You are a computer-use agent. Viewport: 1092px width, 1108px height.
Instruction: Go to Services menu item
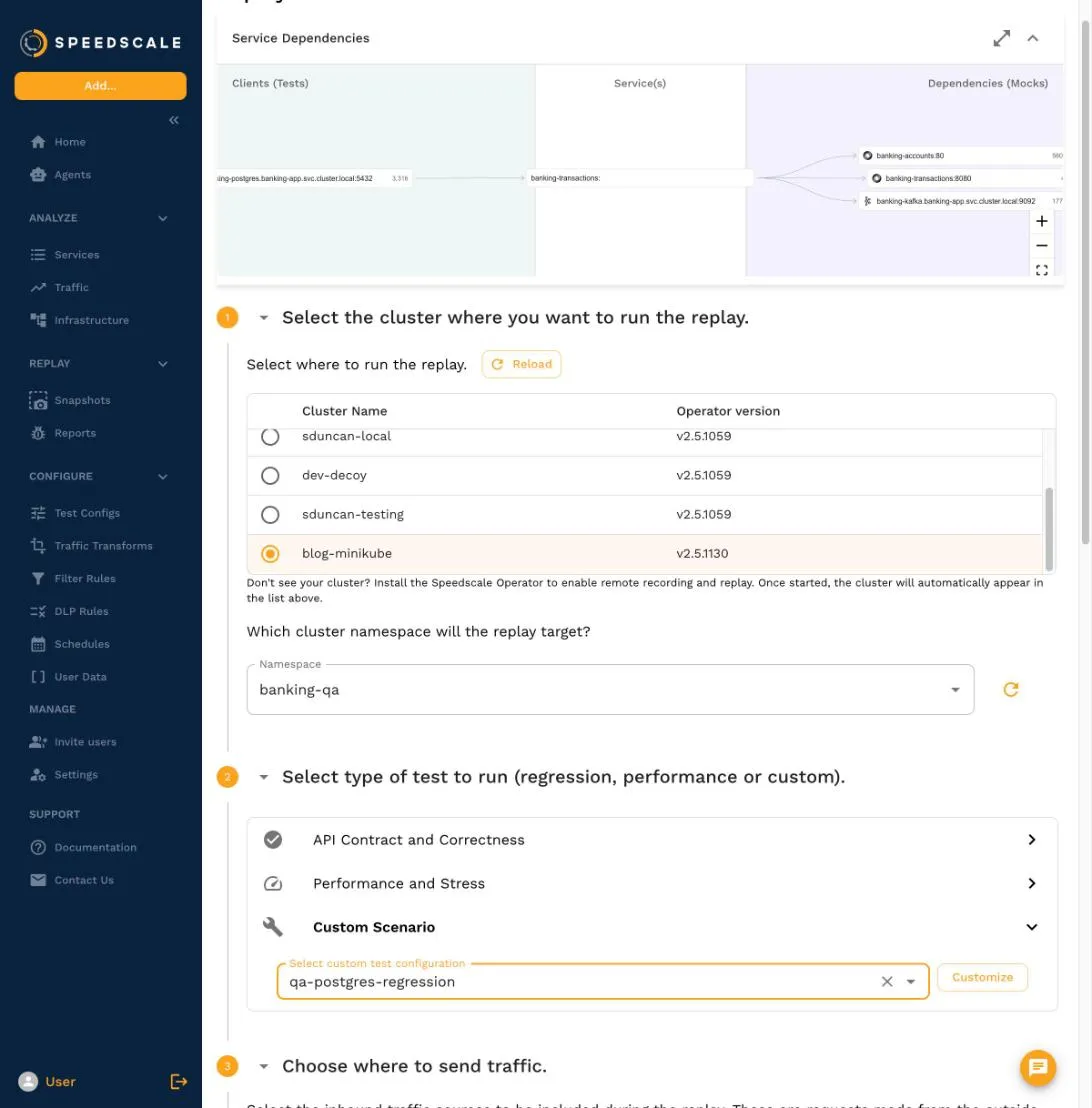[77, 254]
